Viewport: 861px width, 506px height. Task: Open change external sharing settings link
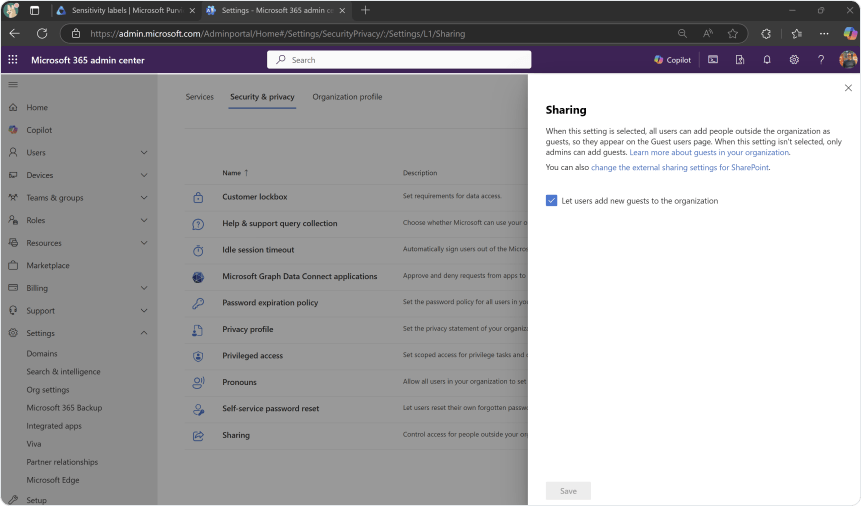[x=680, y=167]
